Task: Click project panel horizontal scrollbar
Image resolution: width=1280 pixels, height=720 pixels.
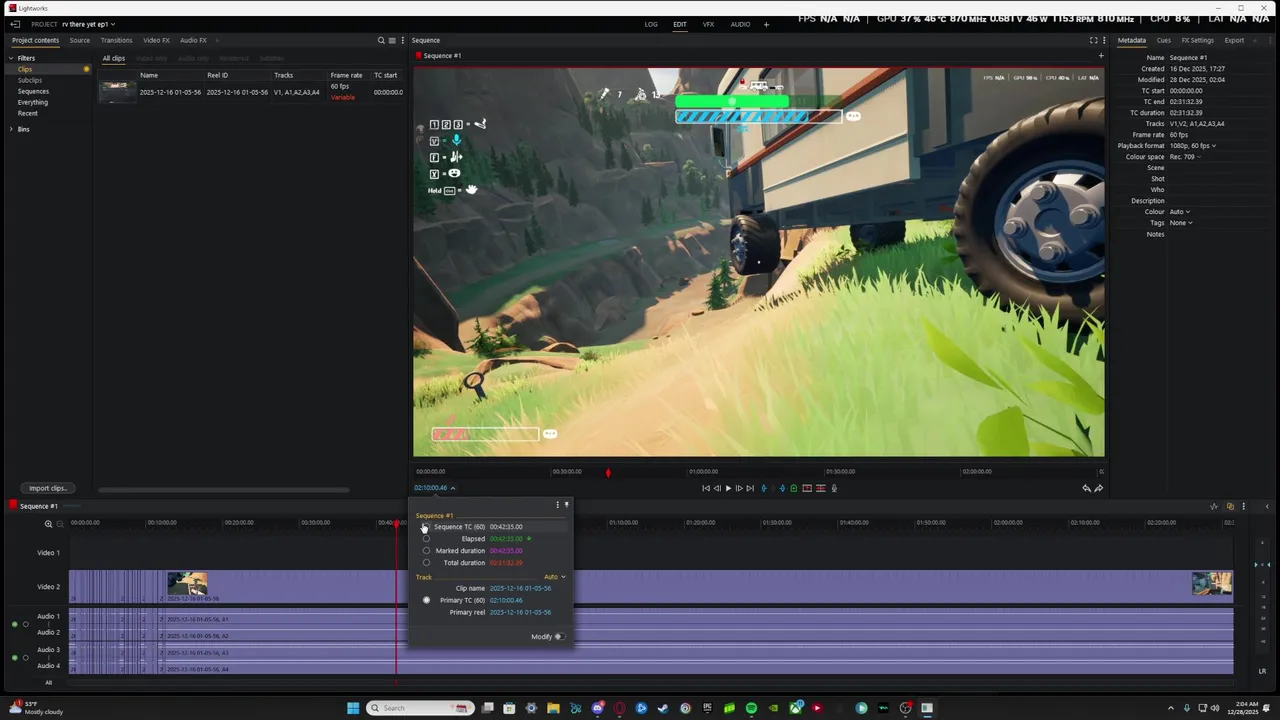Action: (x=223, y=489)
